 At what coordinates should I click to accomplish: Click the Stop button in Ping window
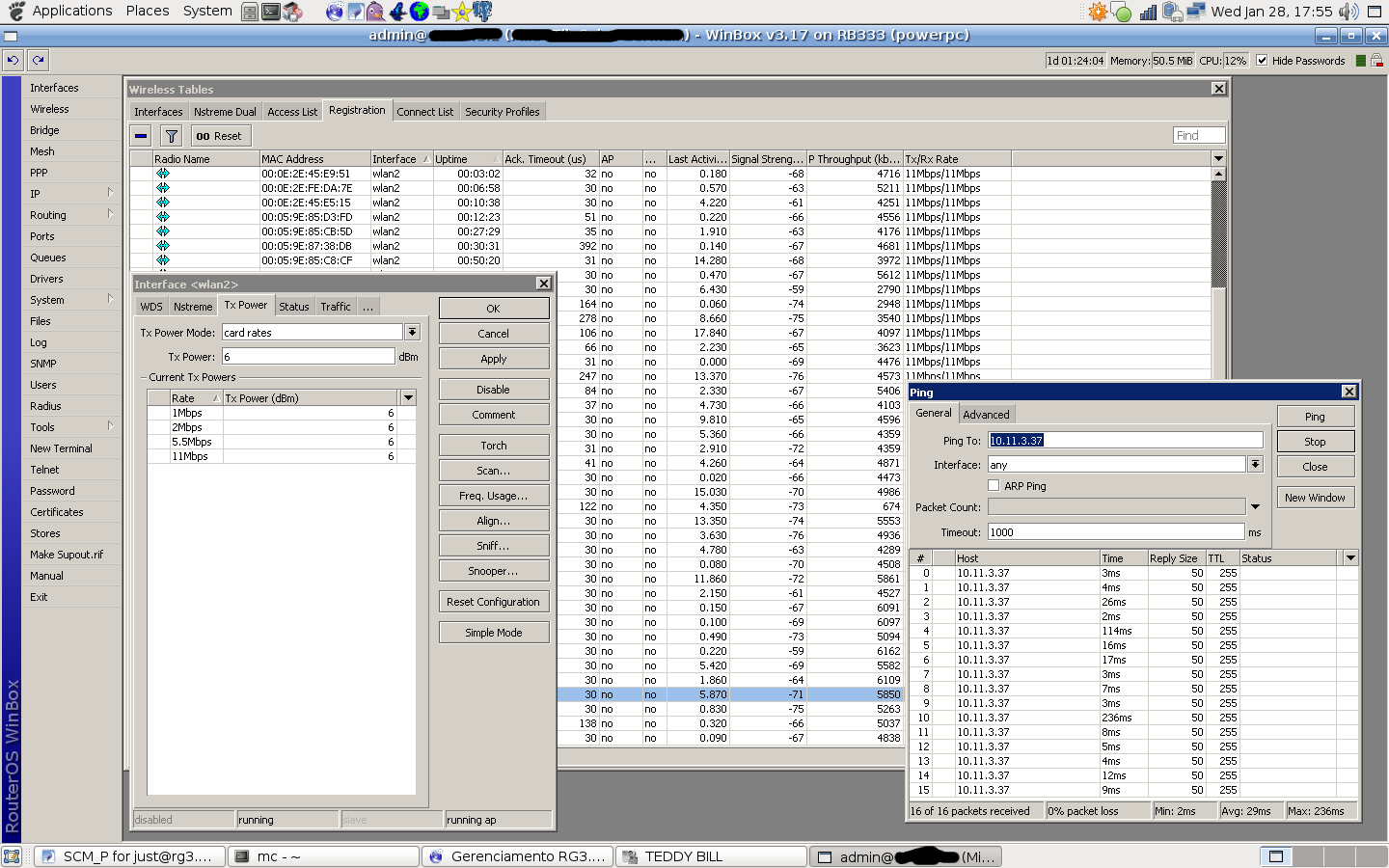(1315, 442)
